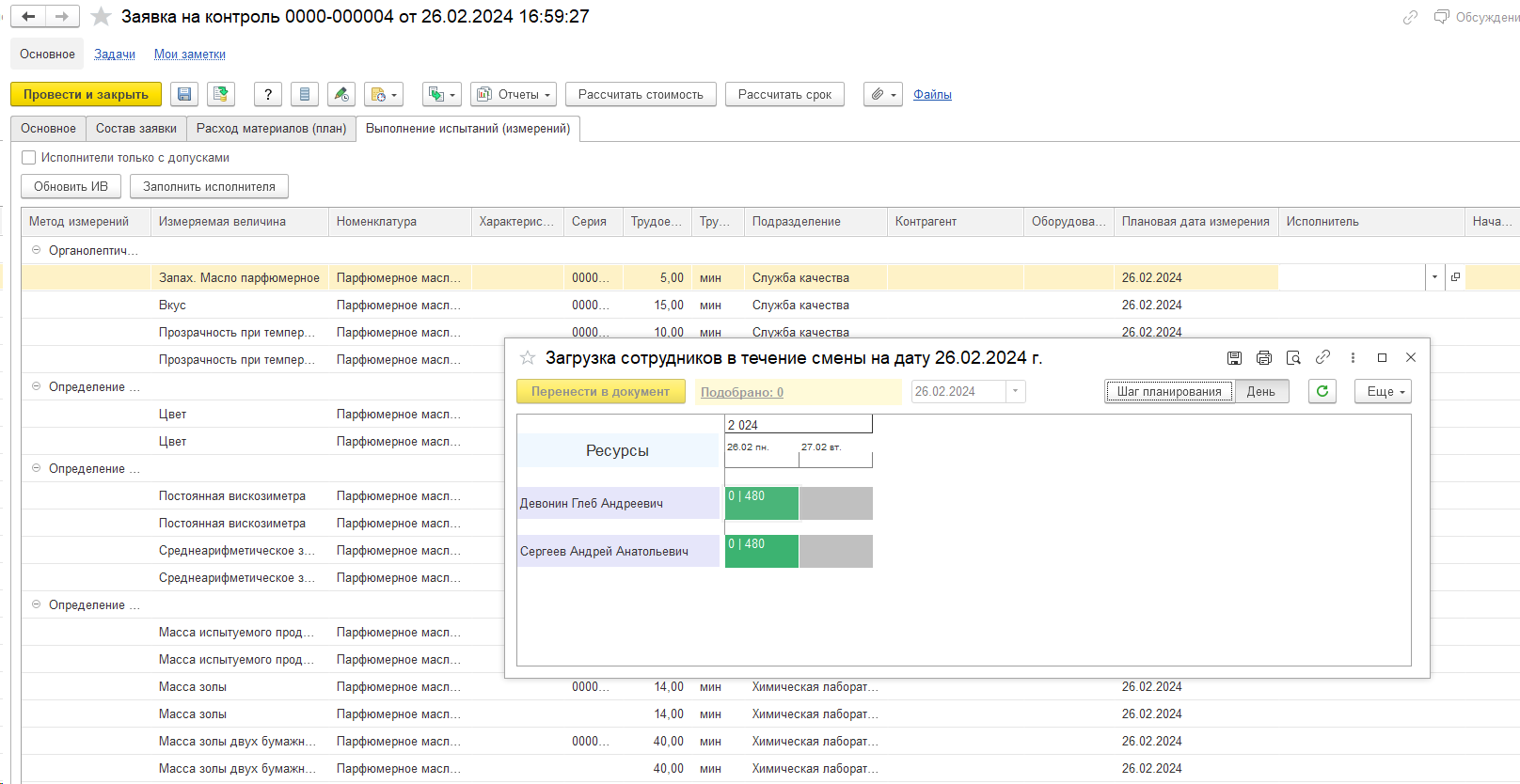Viewport: 1520px width, 784px height.
Task: Open the Еще dropdown menu
Action: click(x=1383, y=392)
